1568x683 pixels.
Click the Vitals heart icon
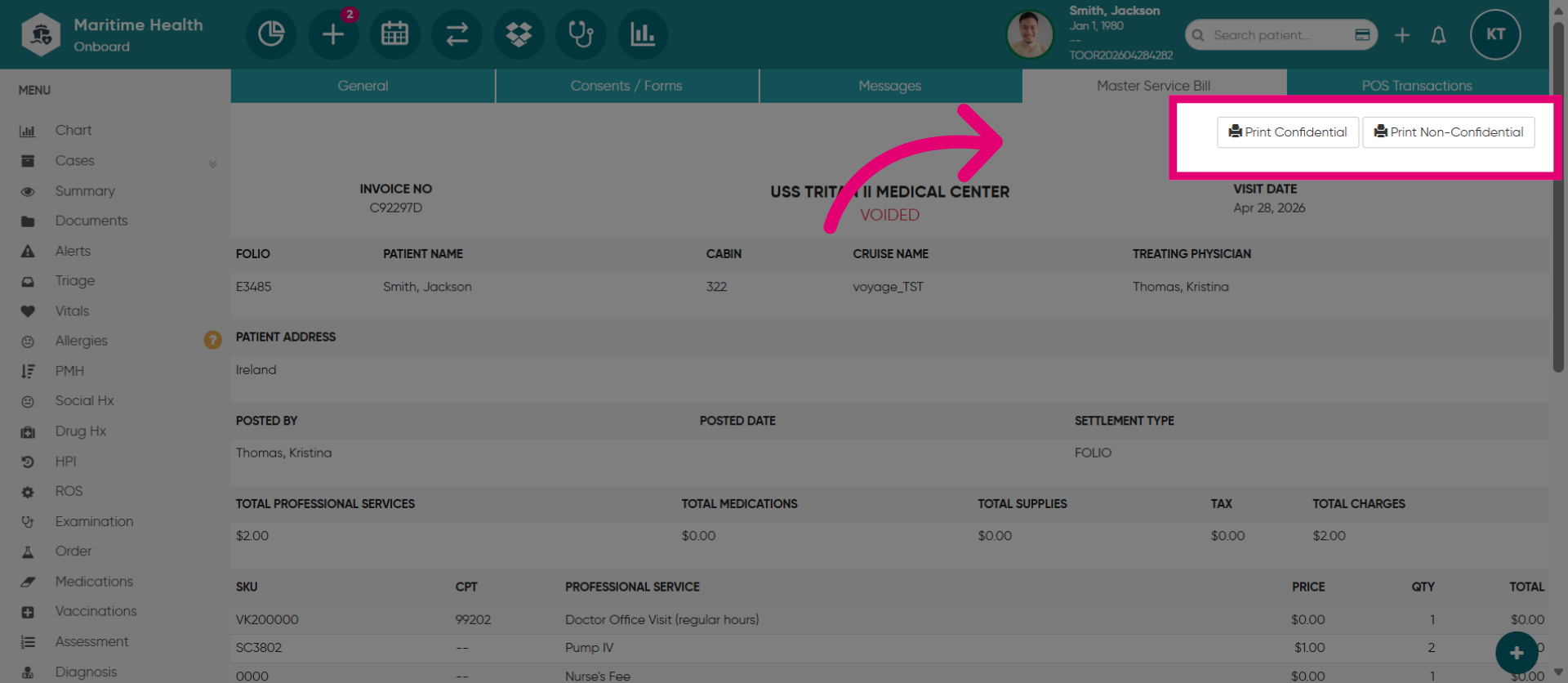pos(28,311)
